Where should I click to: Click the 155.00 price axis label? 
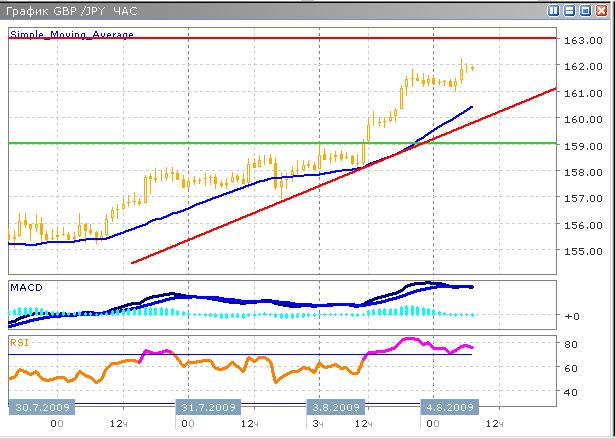581,252
